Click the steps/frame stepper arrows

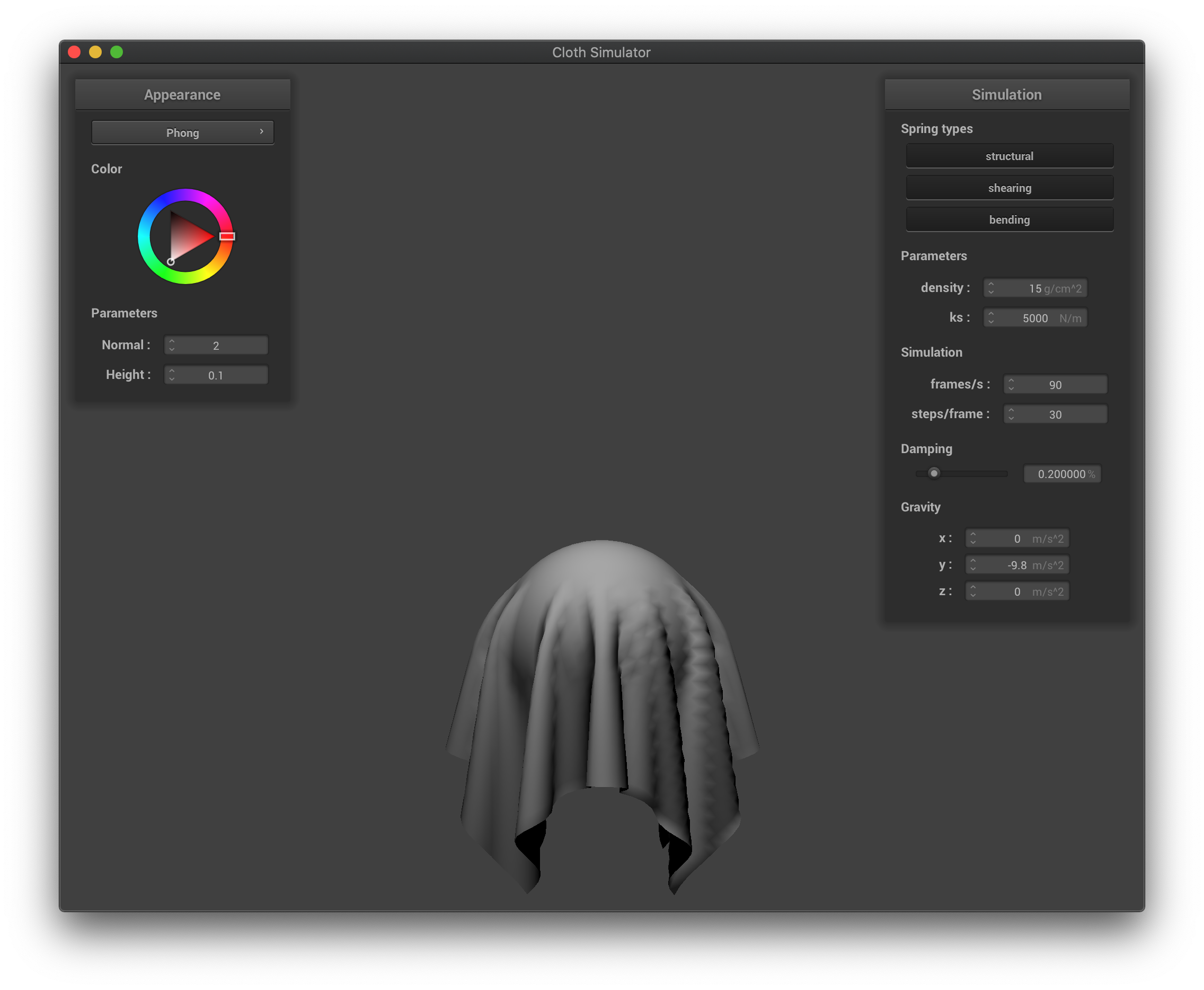click(x=1011, y=414)
